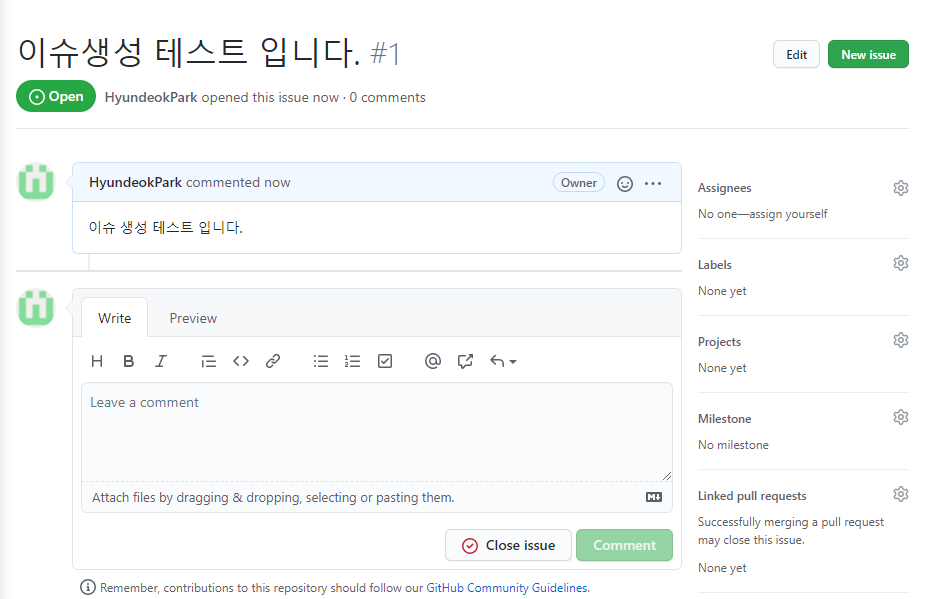Screen dimensions: 927x599
Task: Click the Assignees sidebar heading
Action: coord(724,188)
